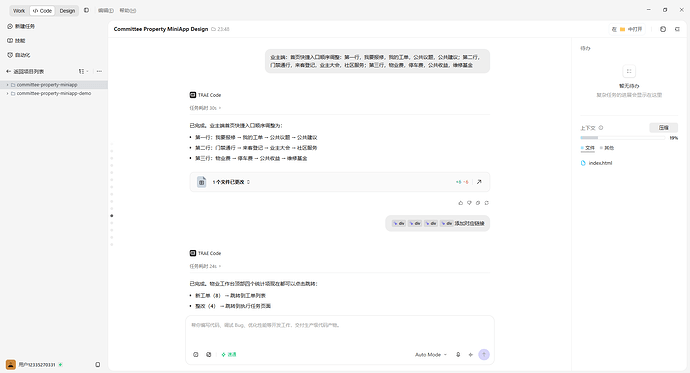Click the first TRAE Code logo icon
This screenshot has width=690, height=373.
pyautogui.click(x=193, y=95)
